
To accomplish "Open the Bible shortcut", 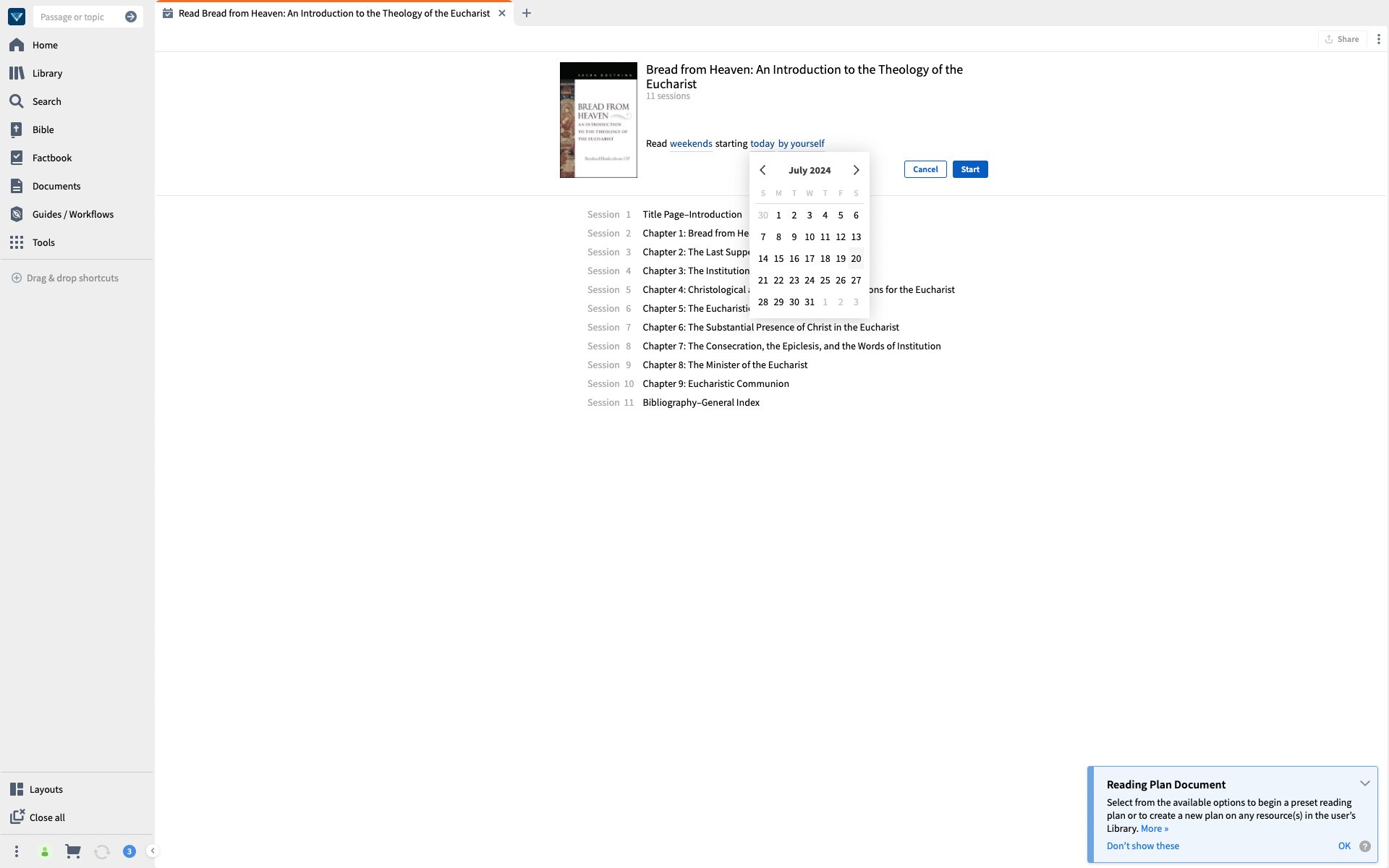I will pyautogui.click(x=43, y=129).
